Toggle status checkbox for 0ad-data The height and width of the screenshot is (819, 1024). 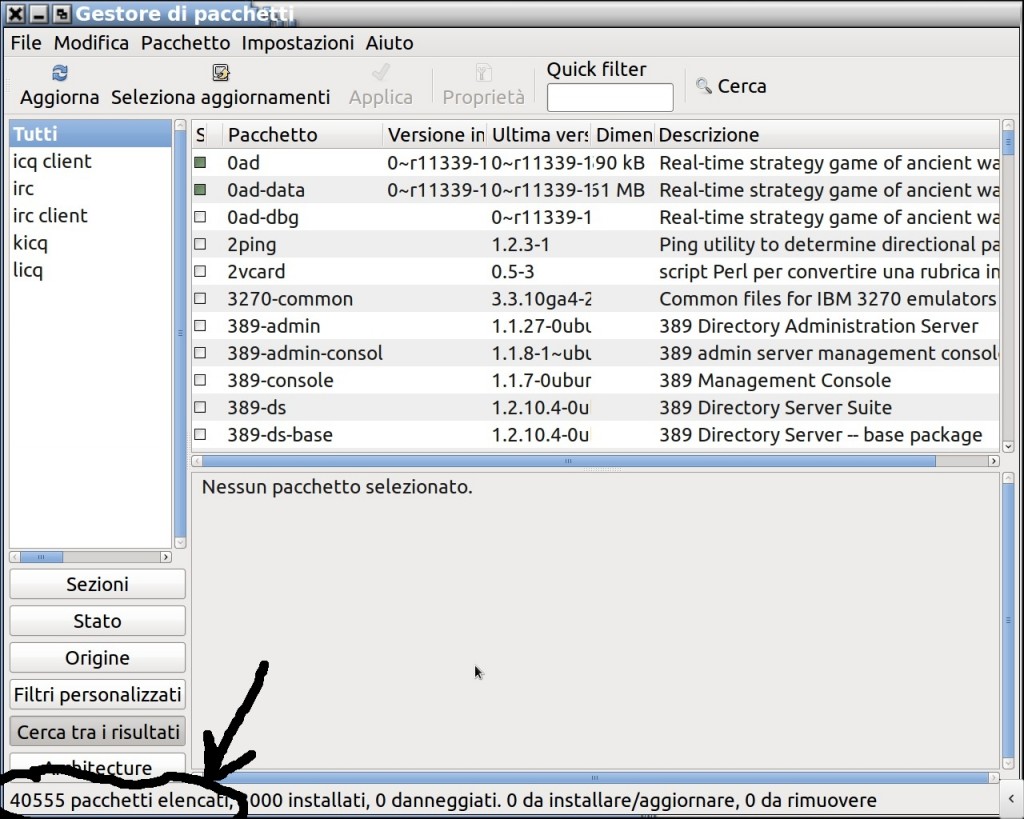pos(200,189)
